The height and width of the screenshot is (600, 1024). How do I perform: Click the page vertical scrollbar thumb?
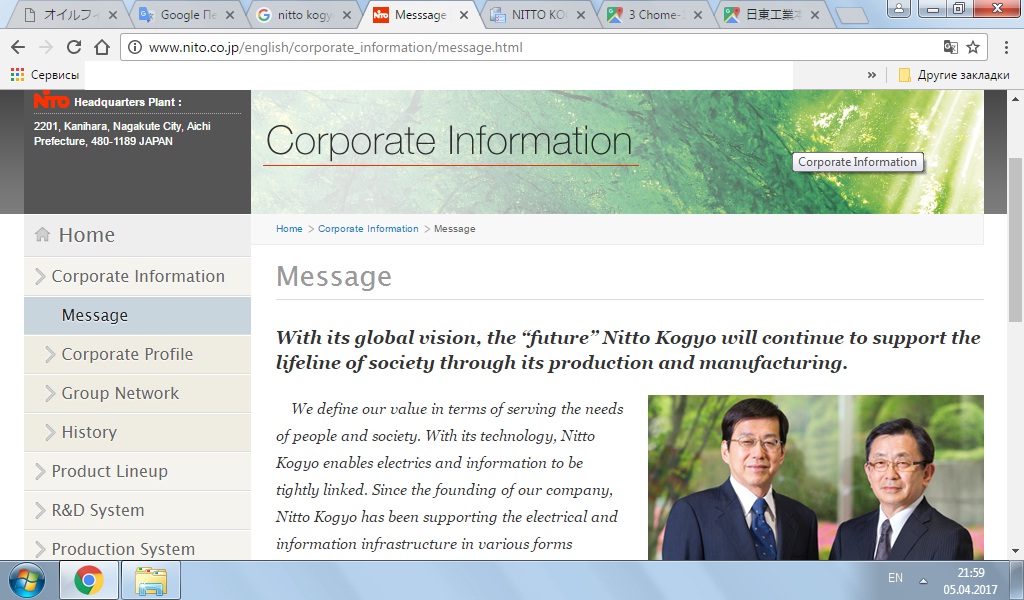tap(1016, 239)
